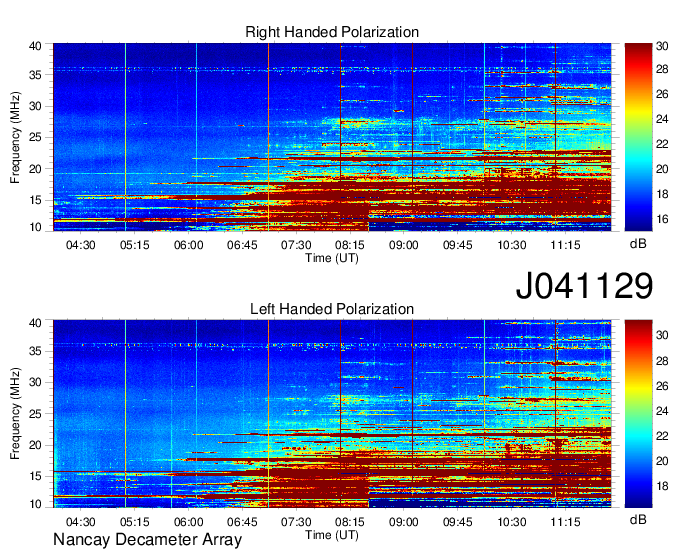Click the 05:15 tick under lower plot
This screenshot has height=552, width=680.
coord(134,522)
